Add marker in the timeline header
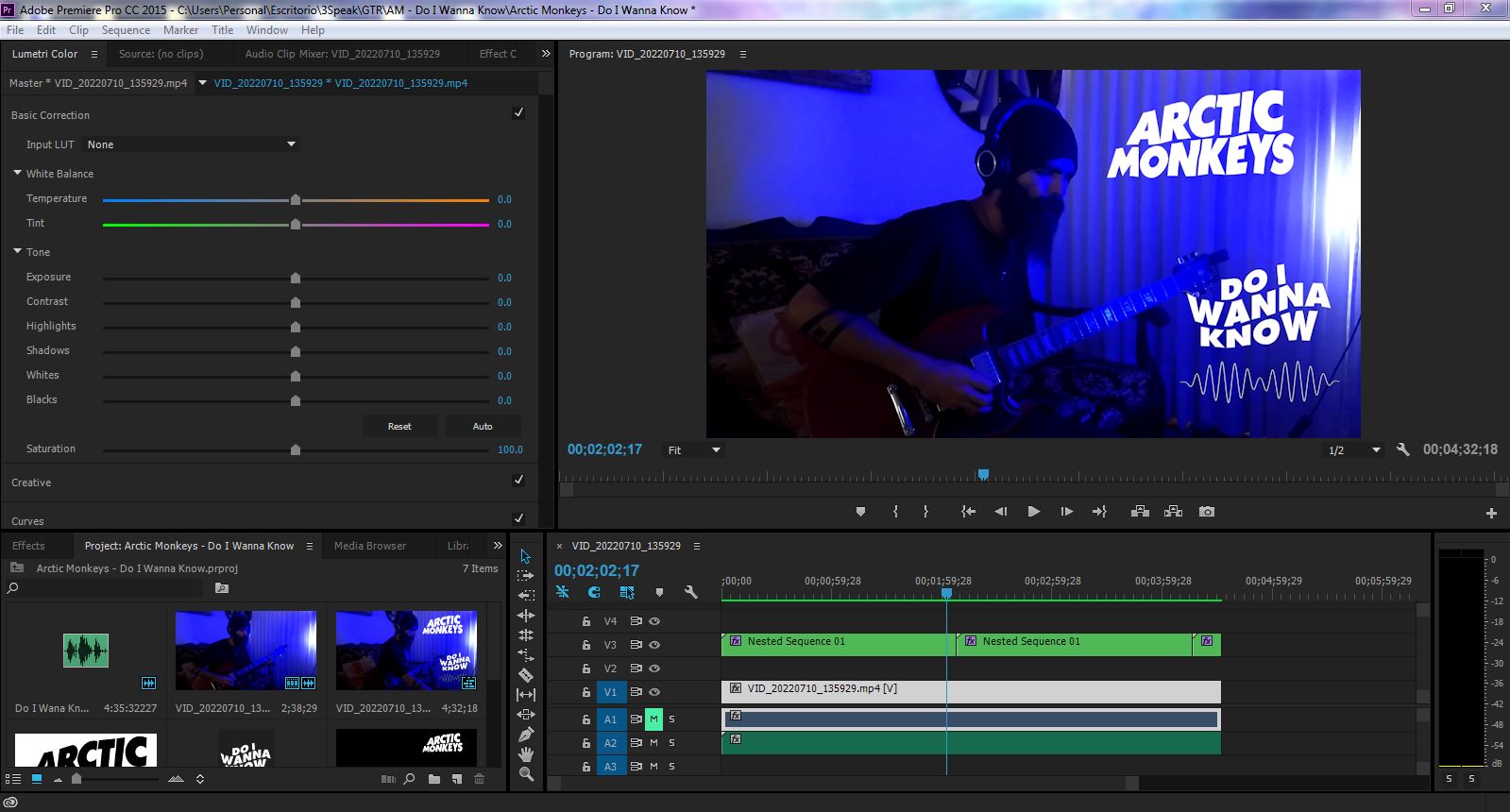1510x812 pixels. [x=659, y=592]
